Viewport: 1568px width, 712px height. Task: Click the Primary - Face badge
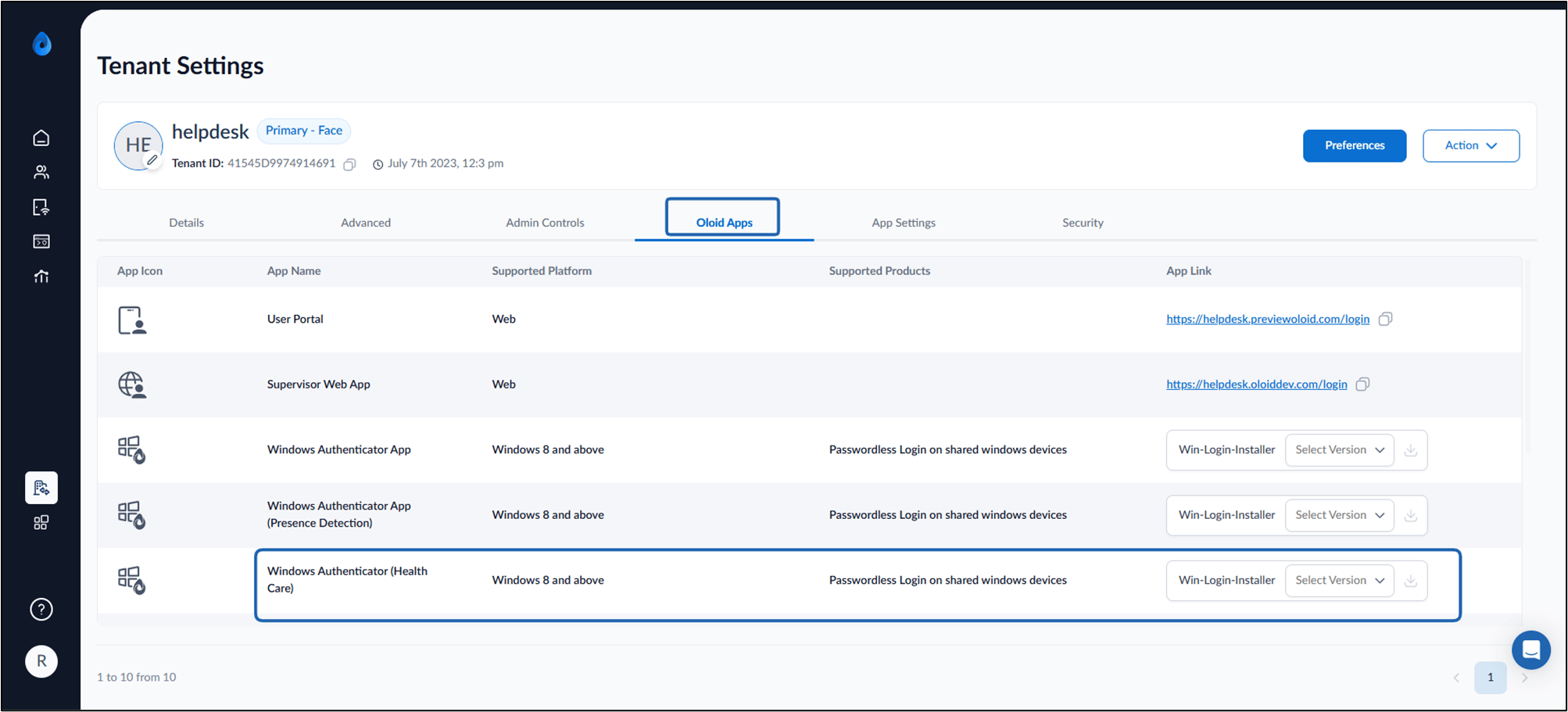coord(304,131)
